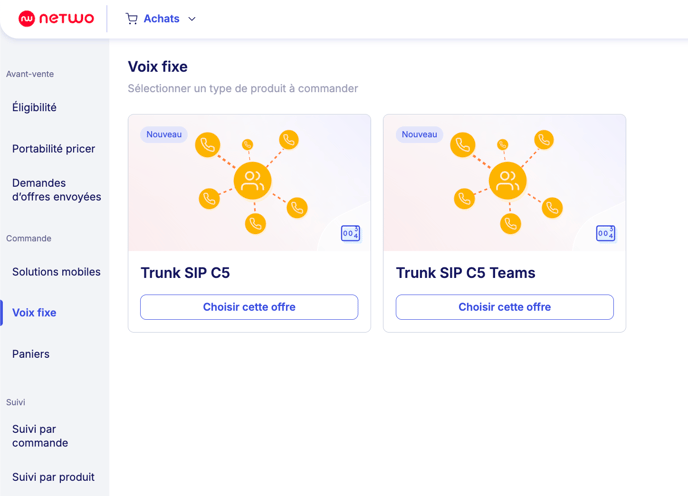The height and width of the screenshot is (496, 688).
Task: Expand the Achats dropdown chevron
Action: click(192, 19)
